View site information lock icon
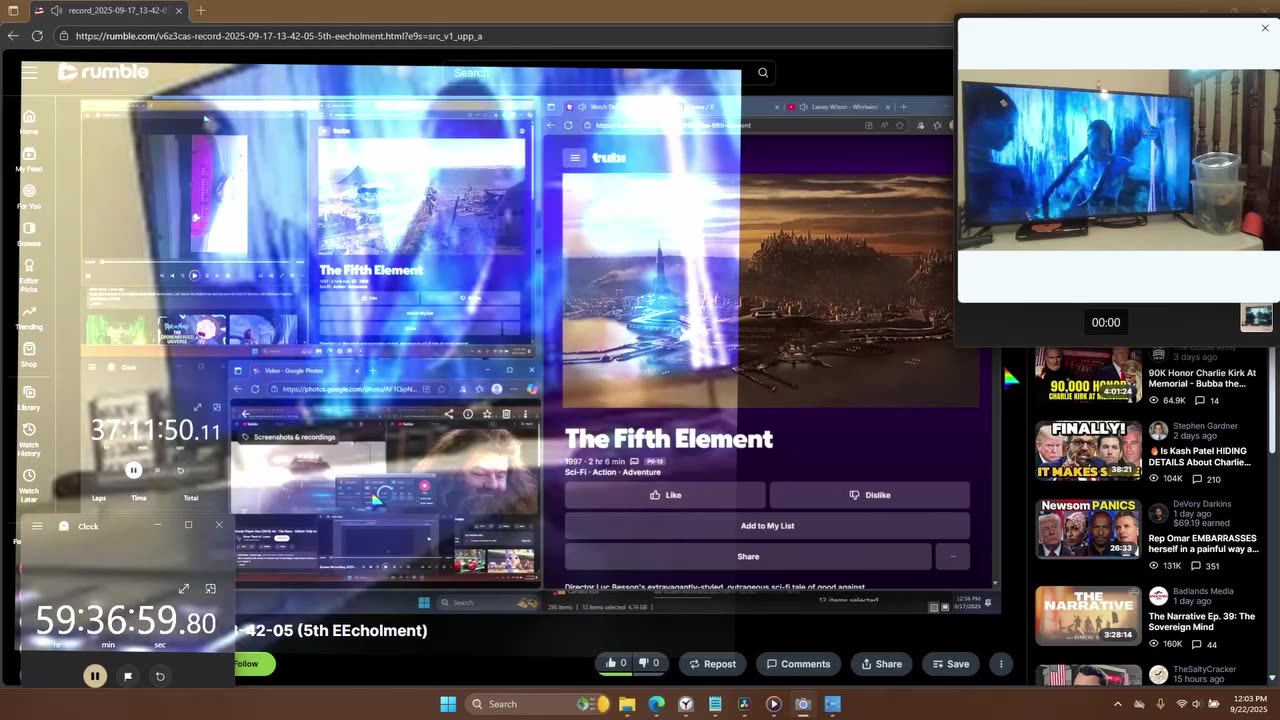The height and width of the screenshot is (720, 1280). [64, 36]
